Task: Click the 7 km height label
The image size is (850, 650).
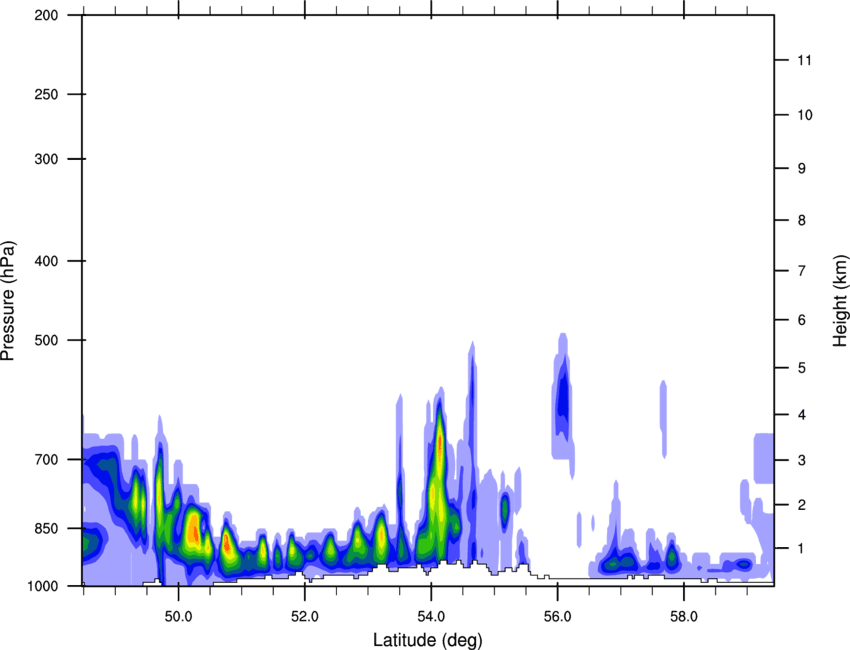Action: point(802,271)
